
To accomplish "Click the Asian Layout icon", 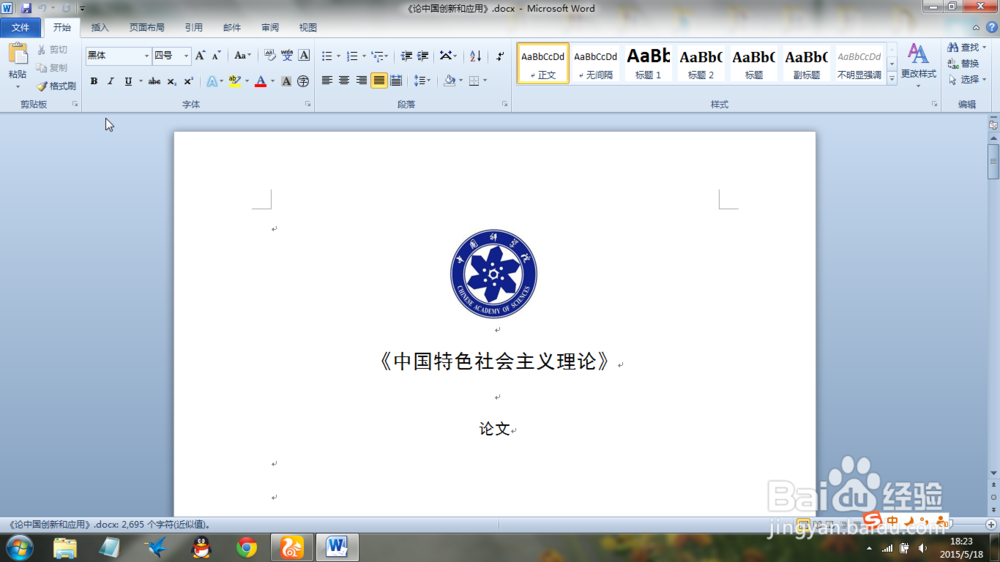I will pos(448,56).
